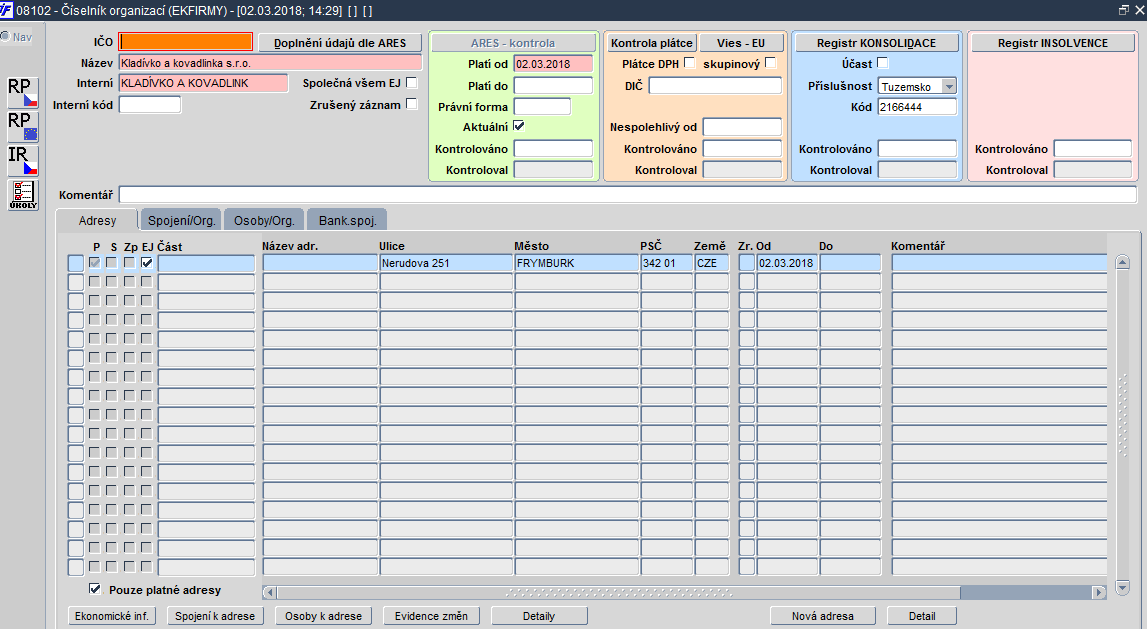Click the Platí od date field
Image resolution: width=1147 pixels, height=629 pixels.
[553, 64]
